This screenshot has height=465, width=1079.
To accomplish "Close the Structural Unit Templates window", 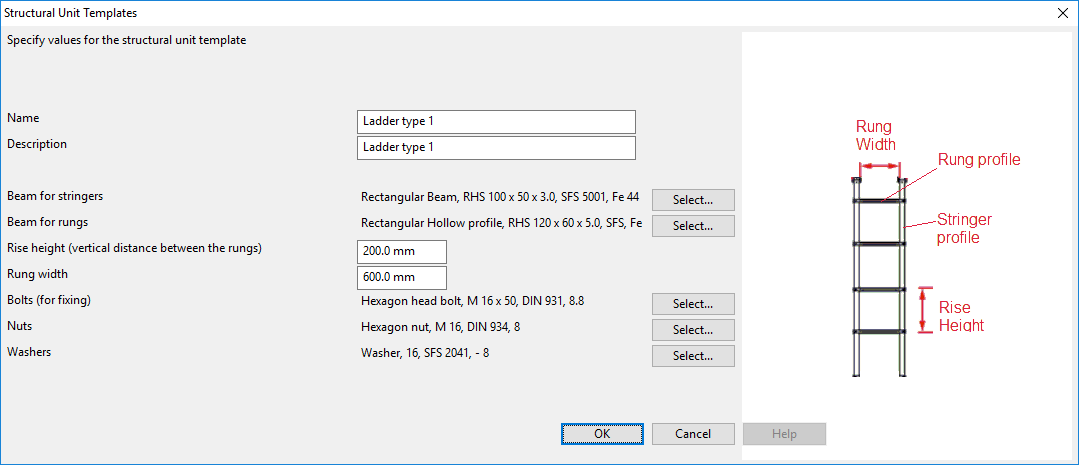I will pyautogui.click(x=1062, y=13).
